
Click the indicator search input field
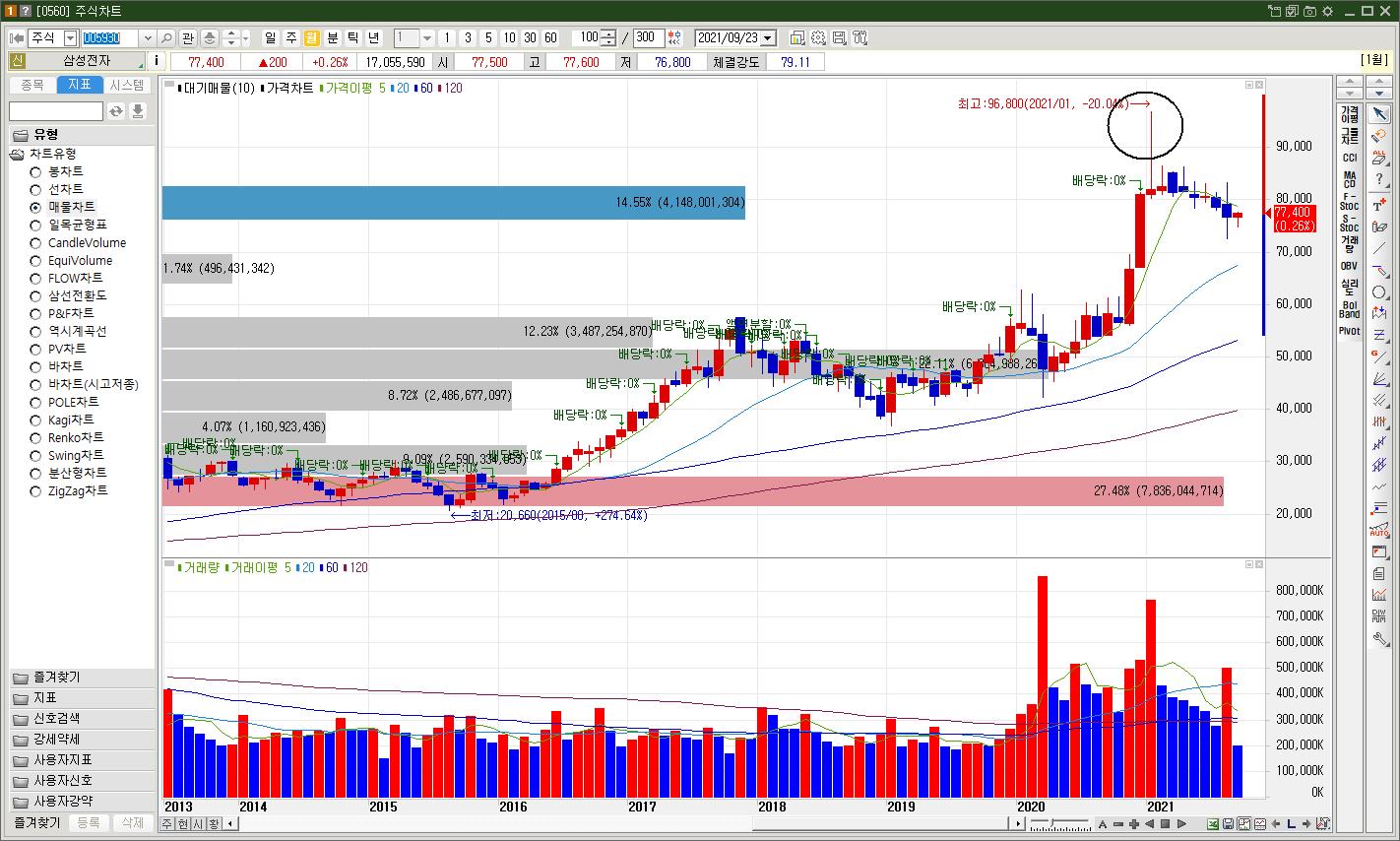pos(56,111)
